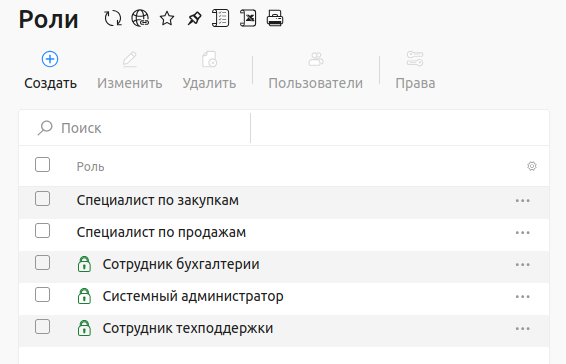Click the Пользователи toolbar button
The width and height of the screenshot is (566, 364).
[315, 71]
